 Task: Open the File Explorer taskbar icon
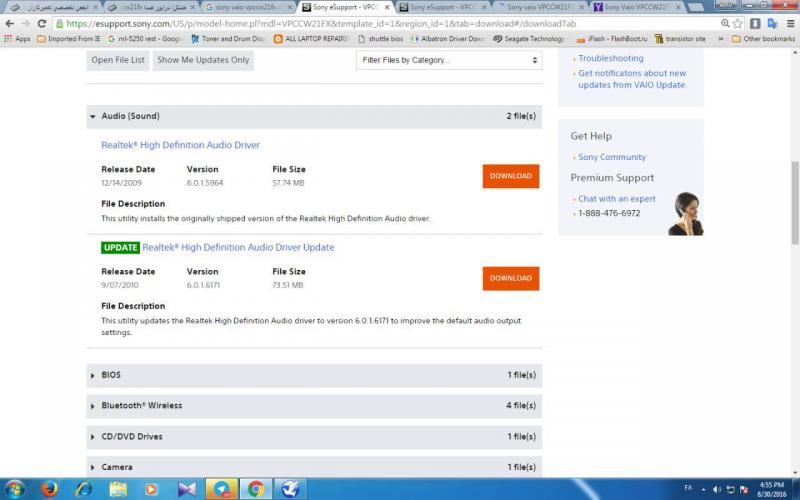118,489
